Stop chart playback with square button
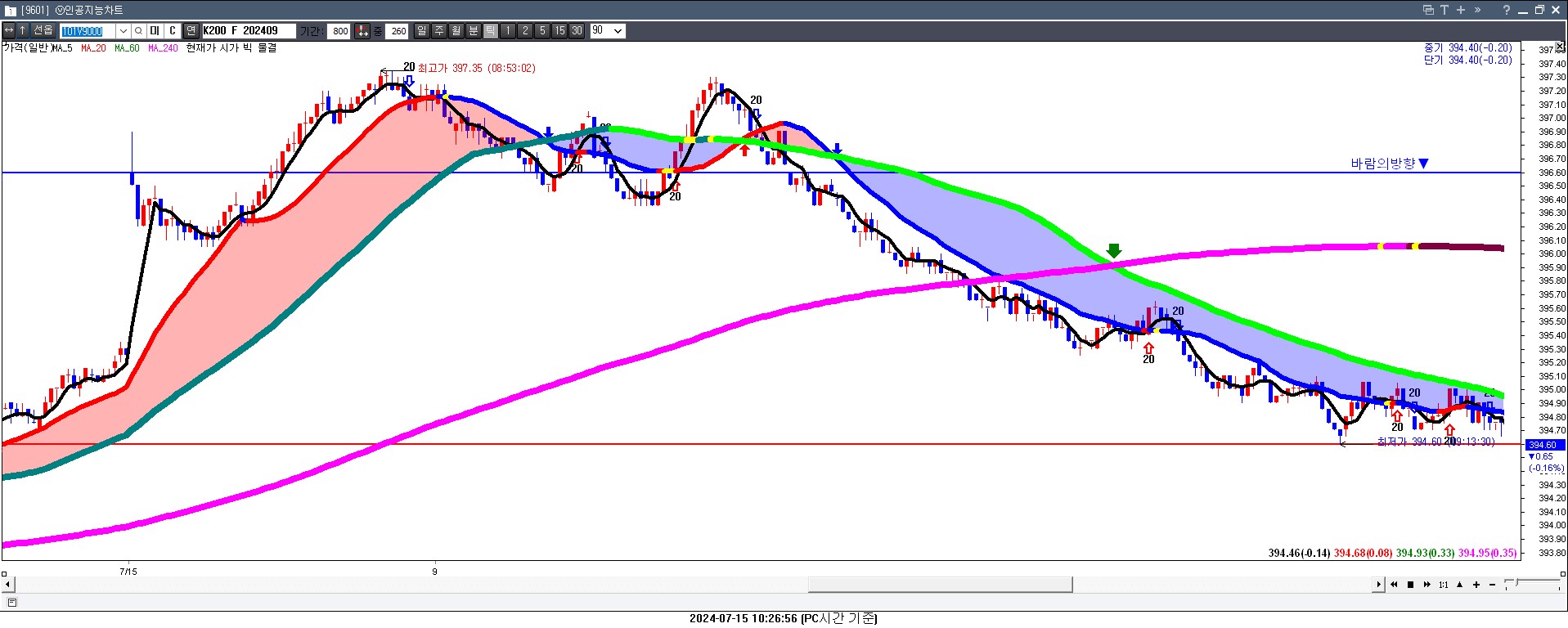This screenshot has height=628, width=1568. (x=1410, y=585)
